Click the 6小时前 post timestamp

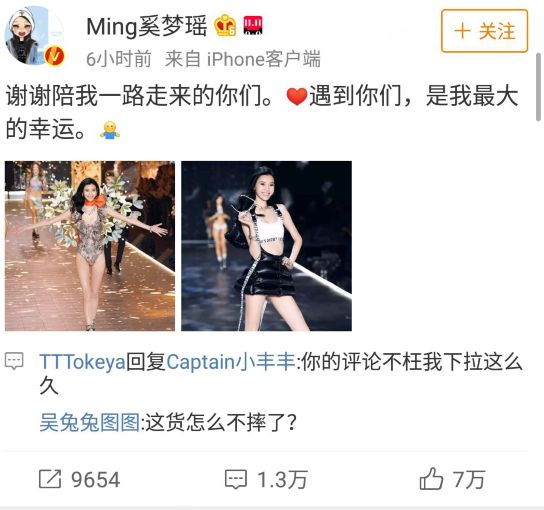(x=119, y=59)
